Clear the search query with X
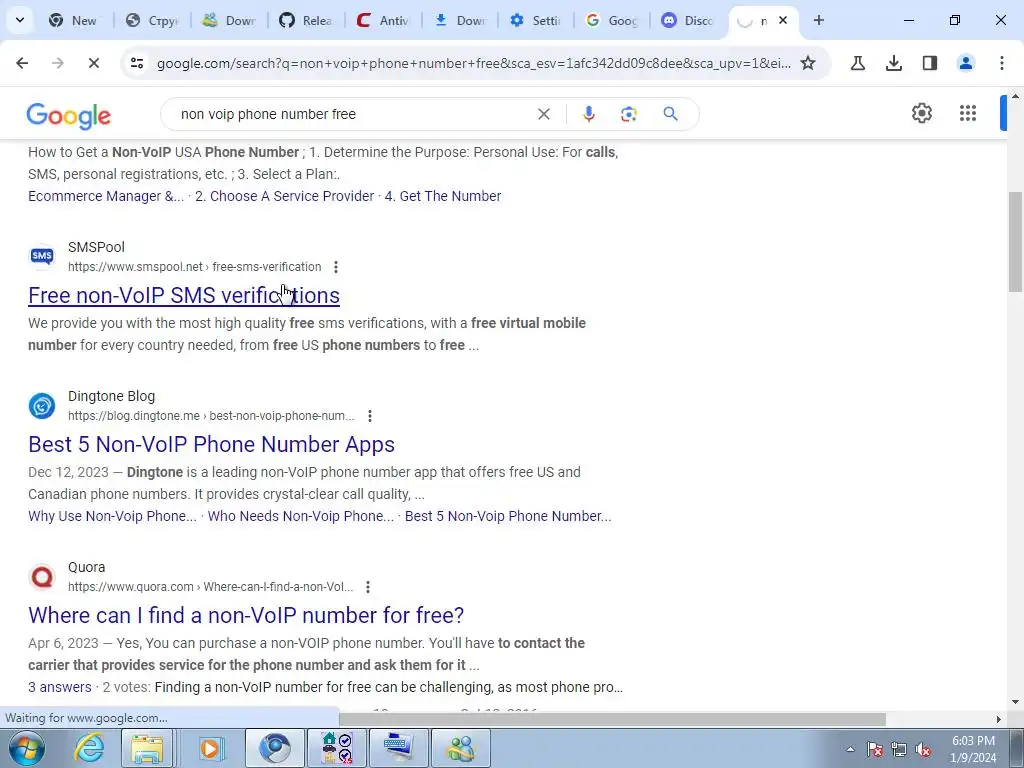 pos(543,114)
